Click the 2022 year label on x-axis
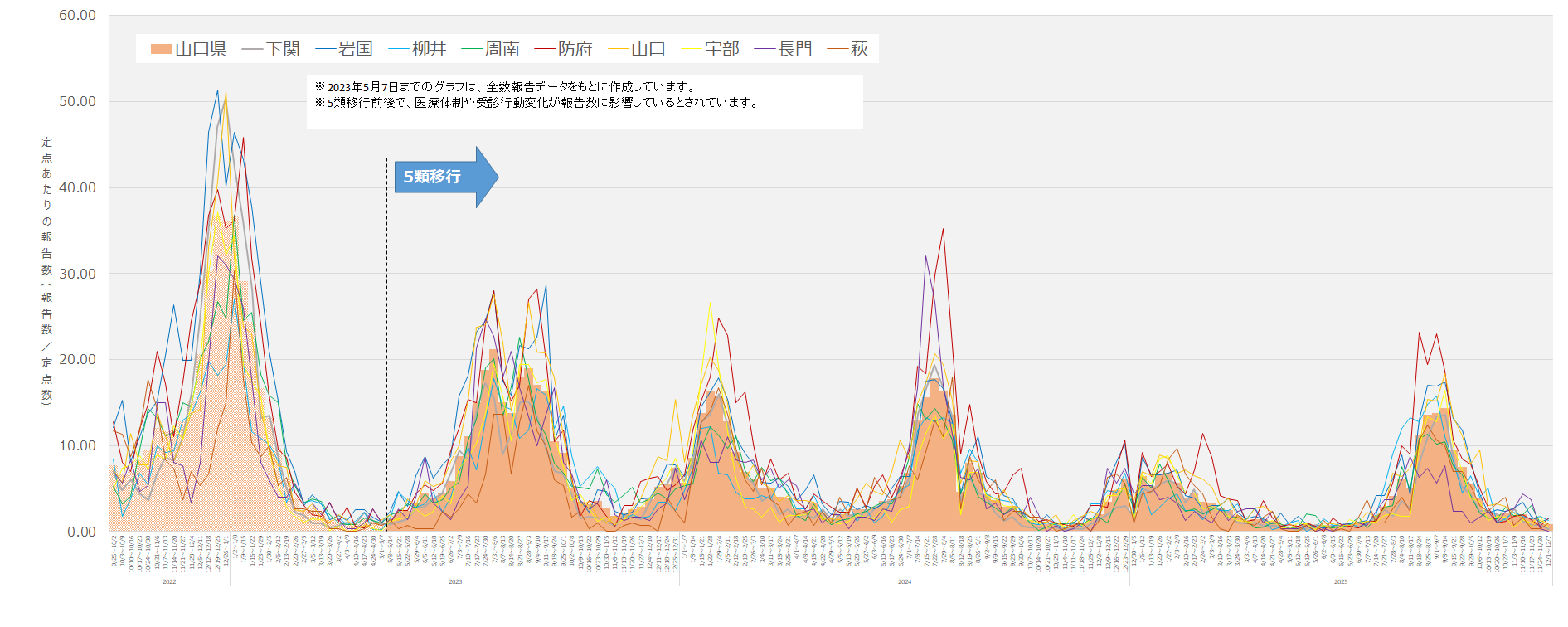 click(169, 582)
